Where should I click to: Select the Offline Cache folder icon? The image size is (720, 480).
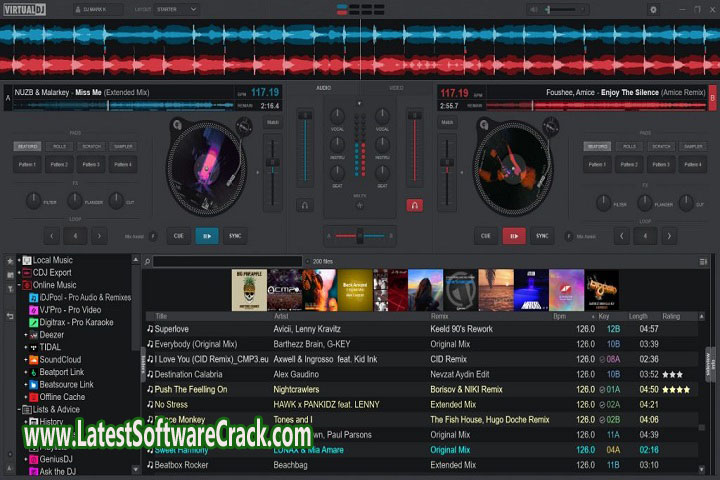[x=34, y=397]
